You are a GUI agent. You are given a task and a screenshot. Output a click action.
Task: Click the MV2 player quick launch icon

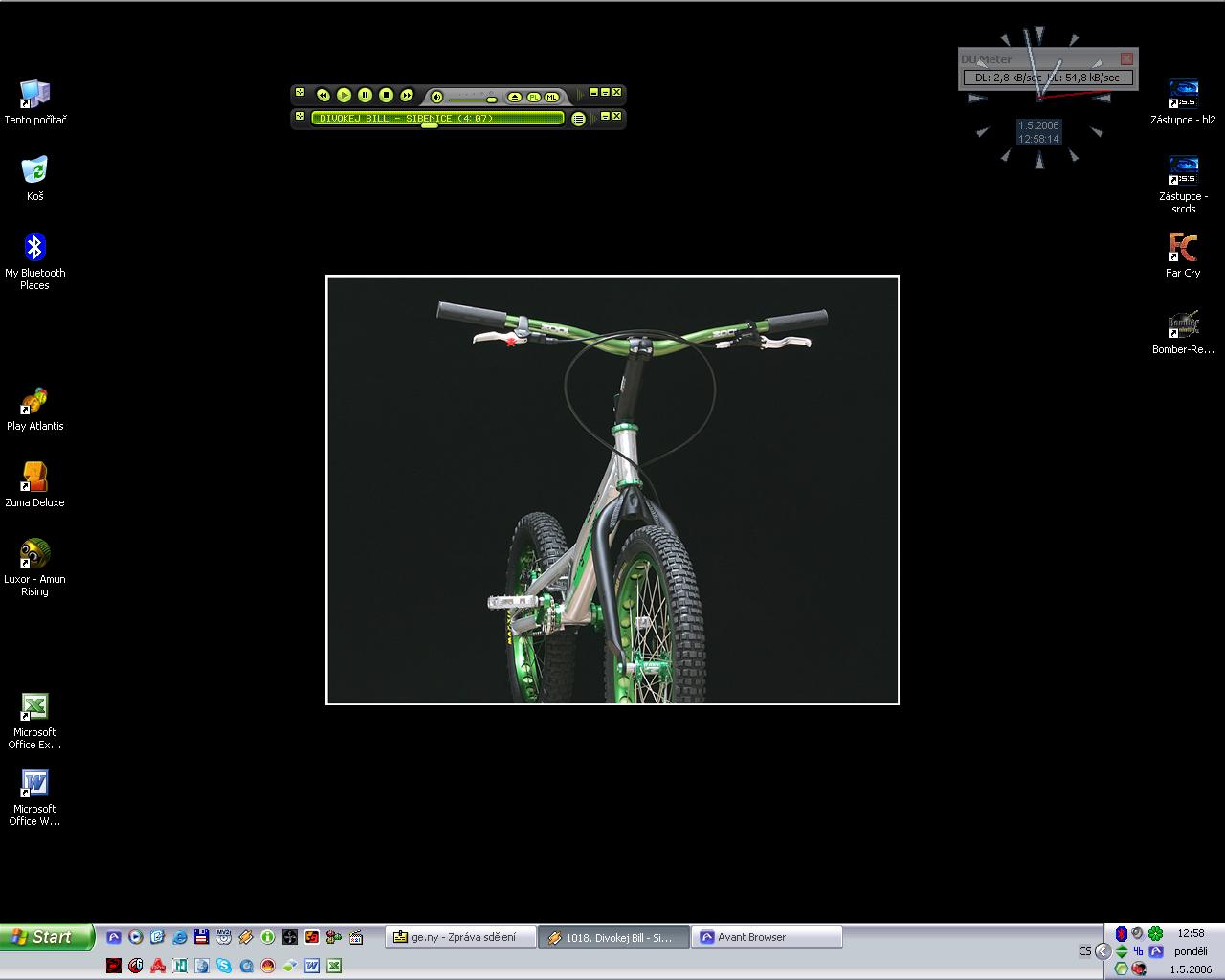coord(224,937)
